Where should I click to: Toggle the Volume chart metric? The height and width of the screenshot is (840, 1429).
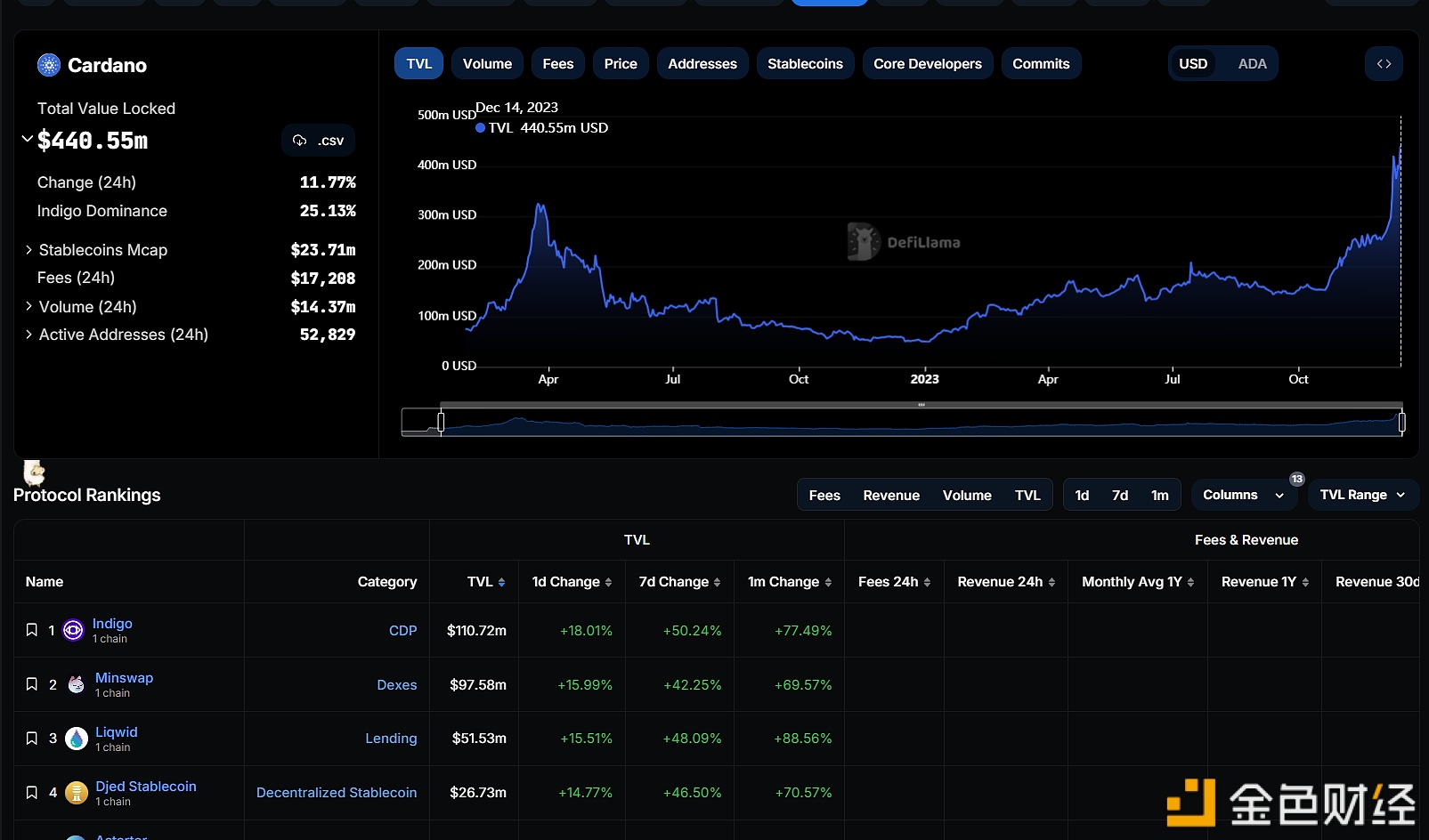[x=487, y=64]
